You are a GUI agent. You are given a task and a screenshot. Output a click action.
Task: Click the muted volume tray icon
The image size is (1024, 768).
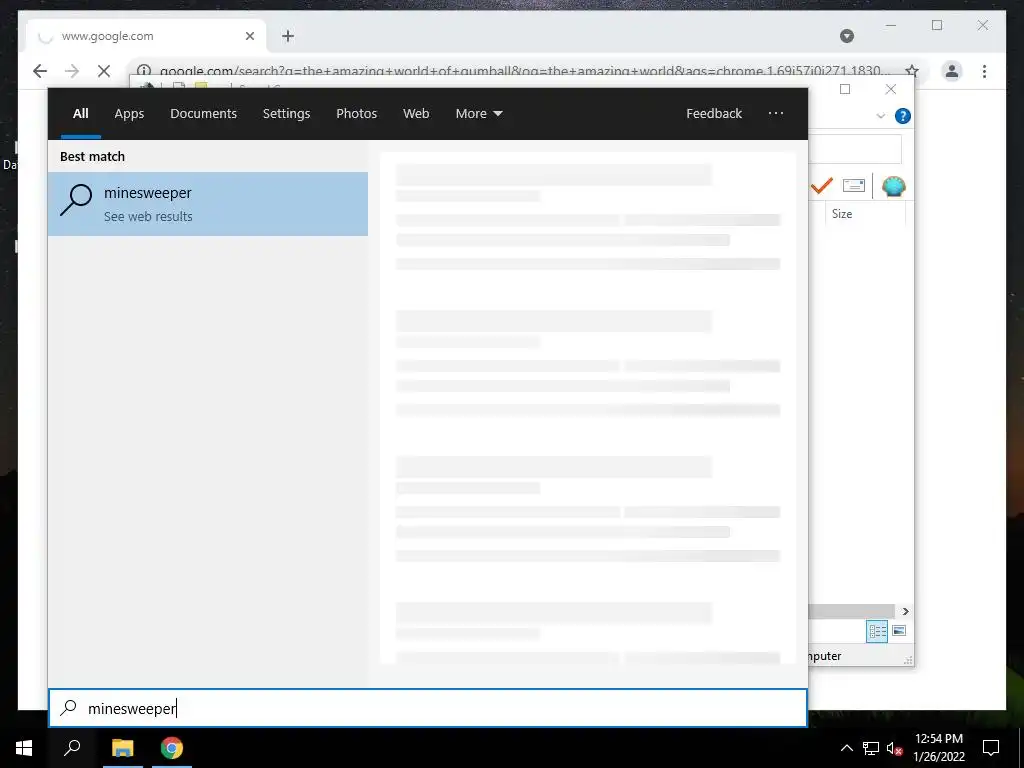coord(894,748)
